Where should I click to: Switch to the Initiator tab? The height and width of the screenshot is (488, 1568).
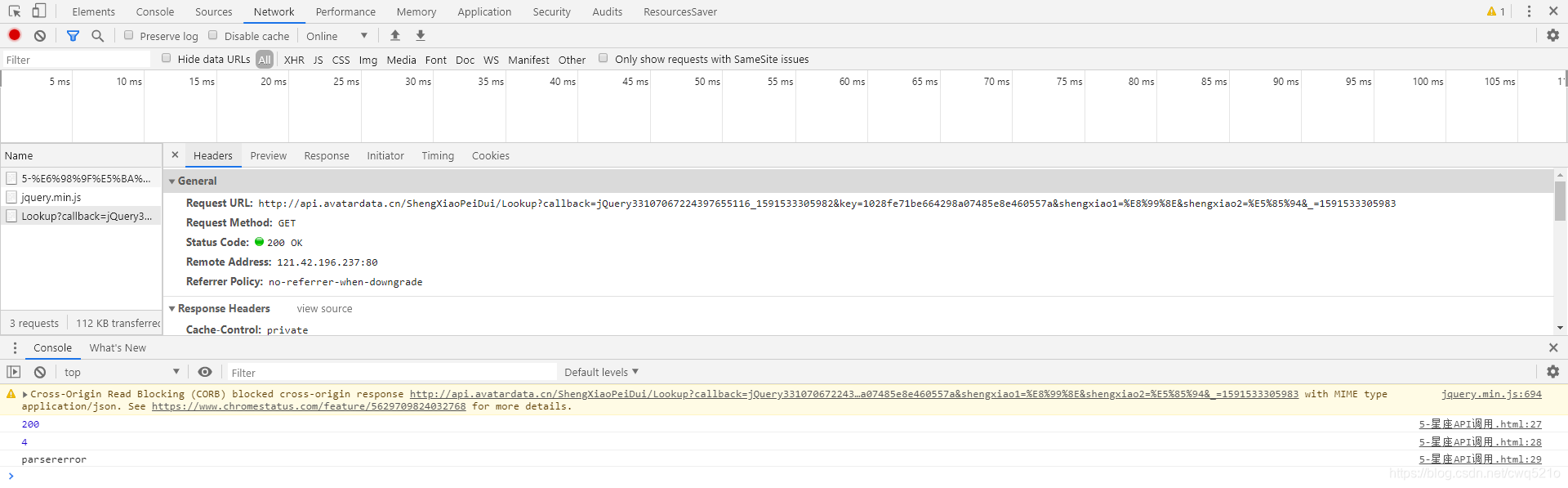[385, 155]
